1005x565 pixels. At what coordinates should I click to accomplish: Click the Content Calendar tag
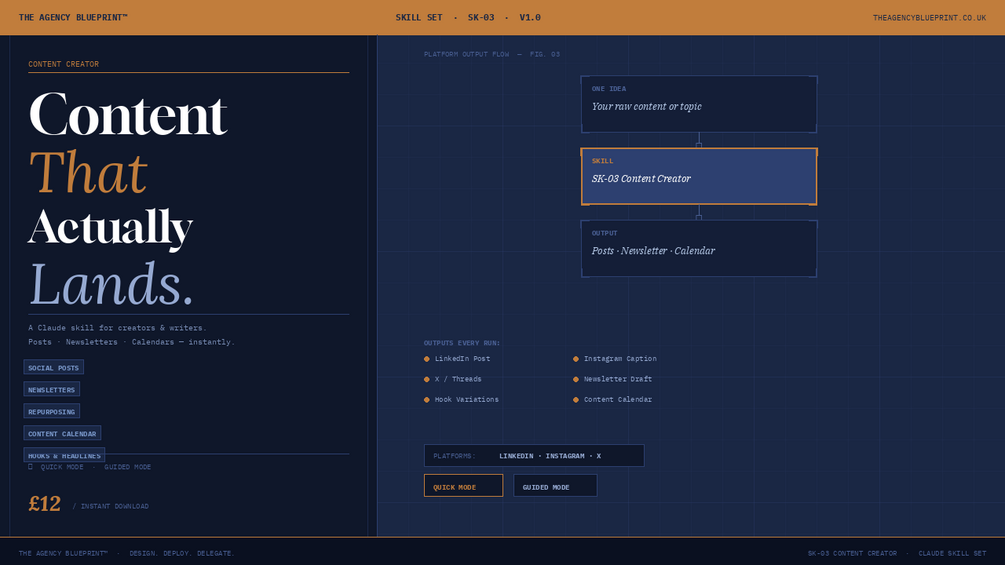click(62, 433)
